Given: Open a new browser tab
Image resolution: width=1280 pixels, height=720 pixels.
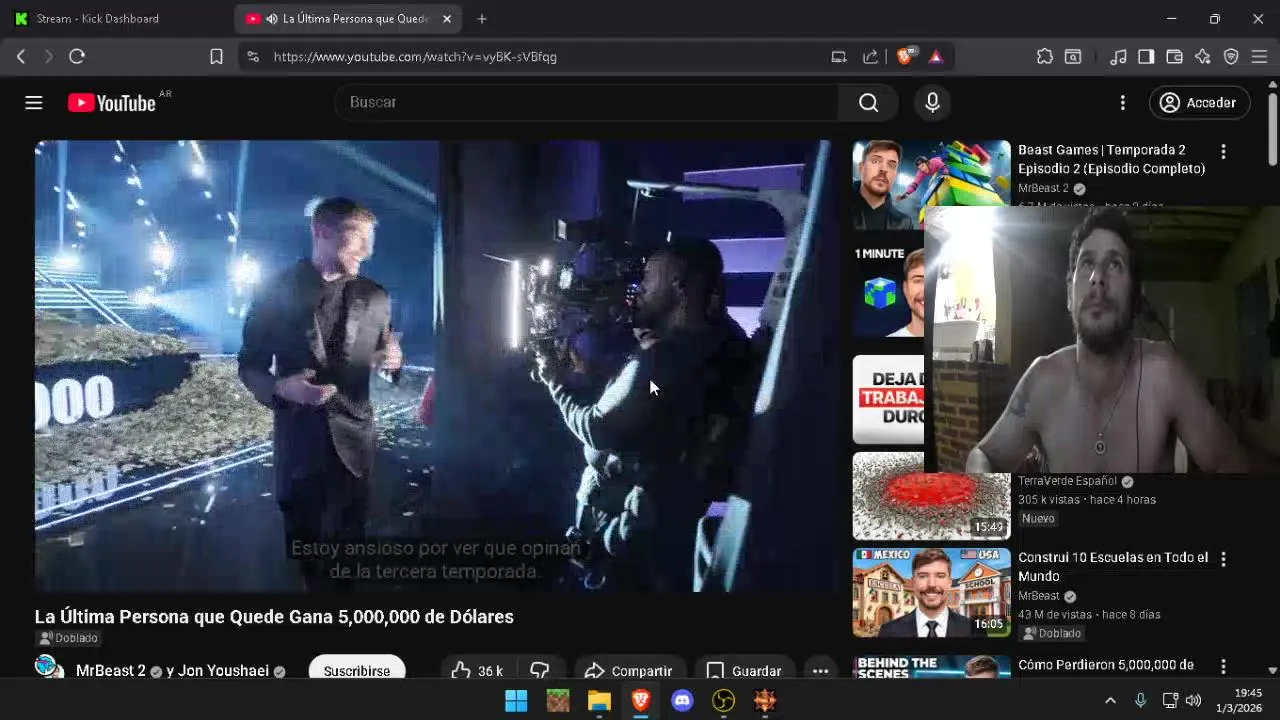Looking at the screenshot, I should click(x=482, y=18).
